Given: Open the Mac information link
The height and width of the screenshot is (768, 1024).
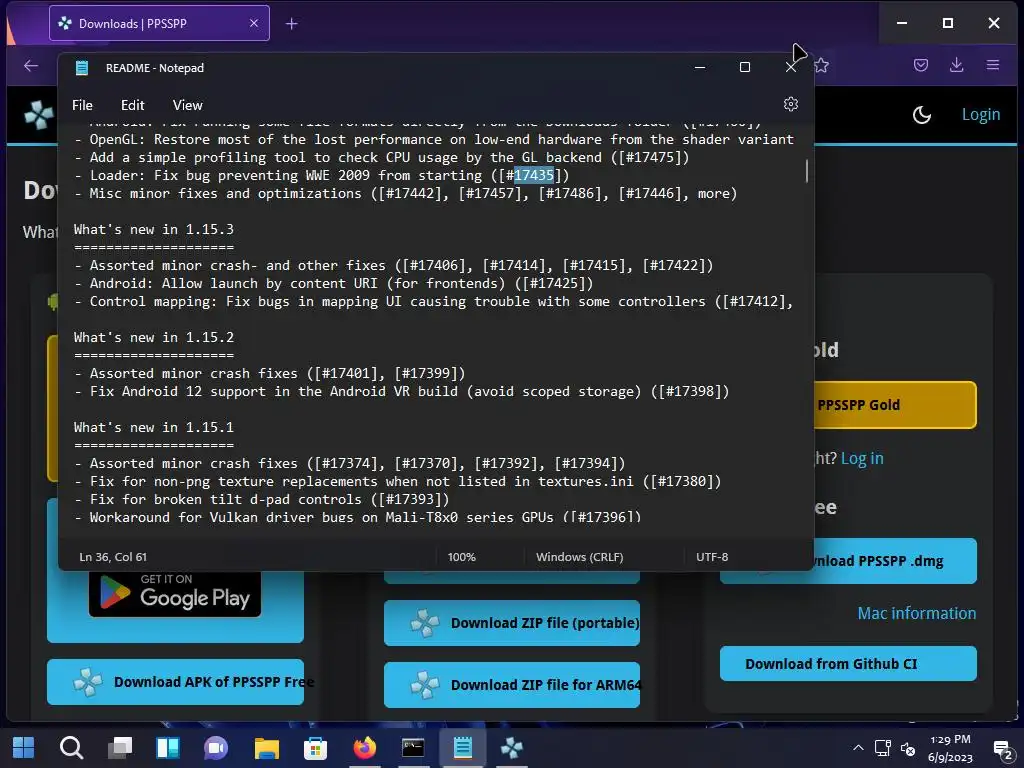Looking at the screenshot, I should click(916, 613).
